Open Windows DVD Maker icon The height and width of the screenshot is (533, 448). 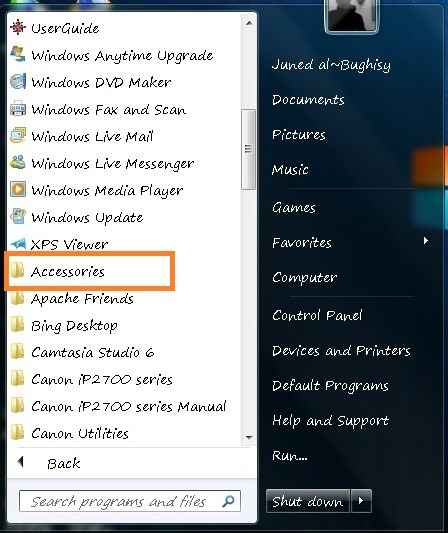18,82
